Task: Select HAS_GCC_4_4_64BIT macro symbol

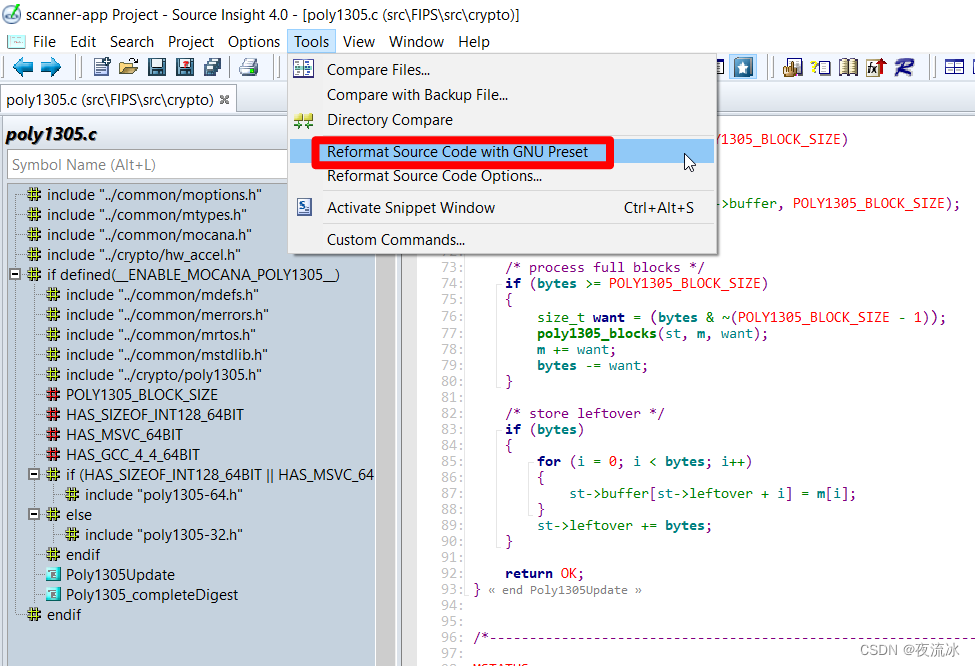Action: [x=132, y=455]
